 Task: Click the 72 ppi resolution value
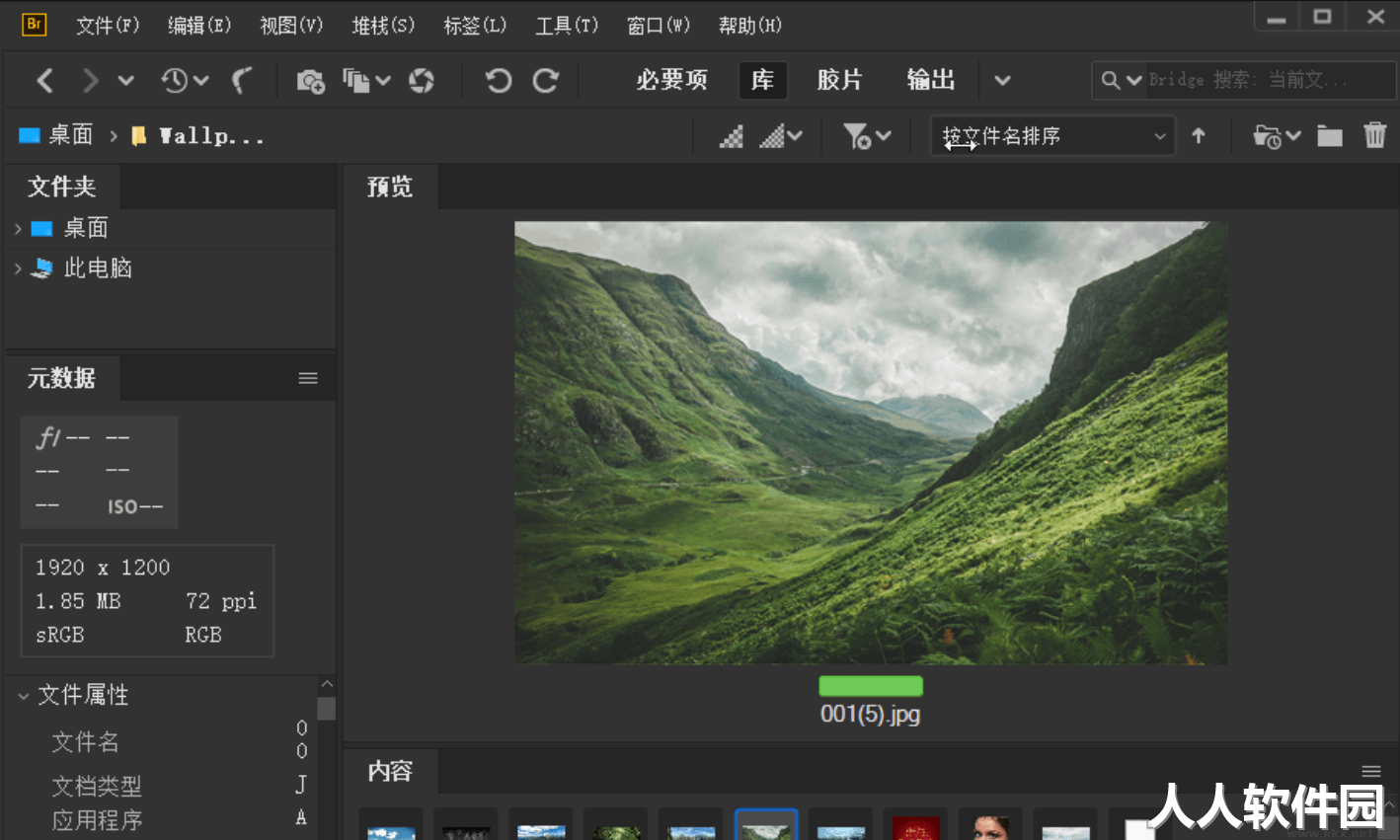[x=221, y=601]
